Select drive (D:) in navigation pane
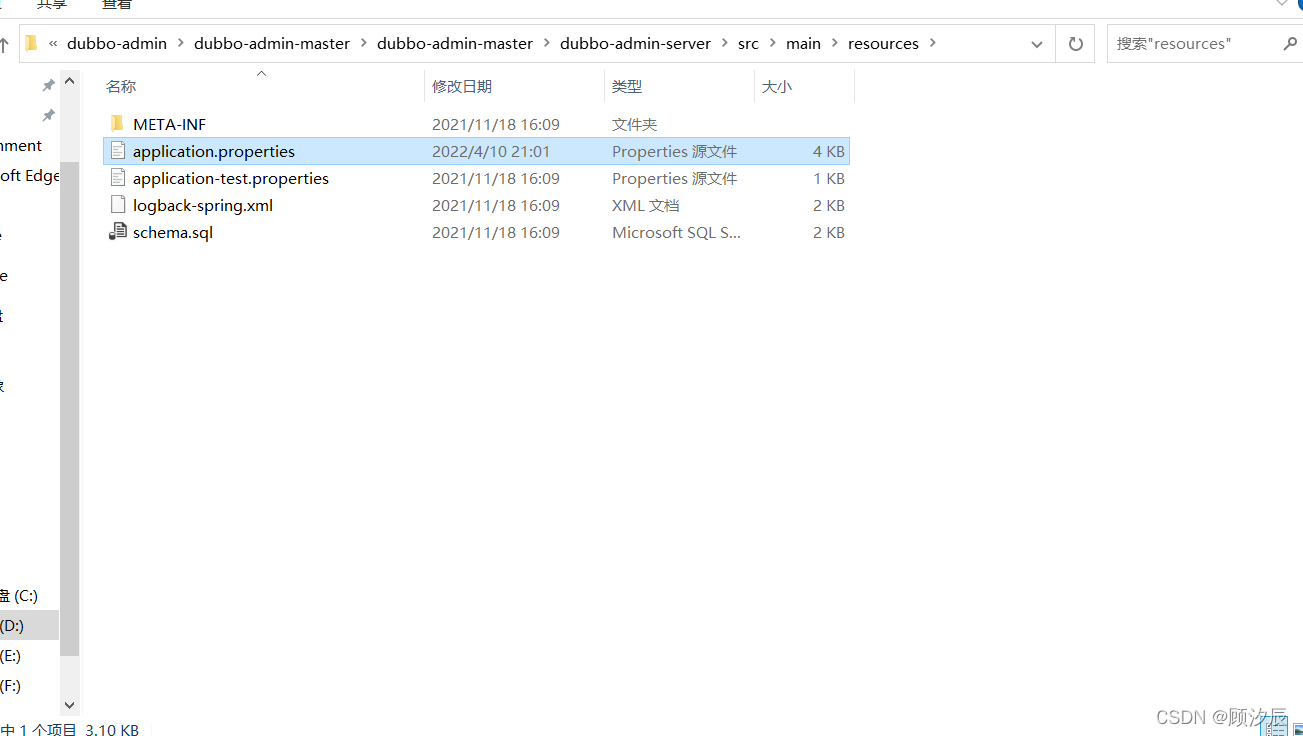 point(12,626)
